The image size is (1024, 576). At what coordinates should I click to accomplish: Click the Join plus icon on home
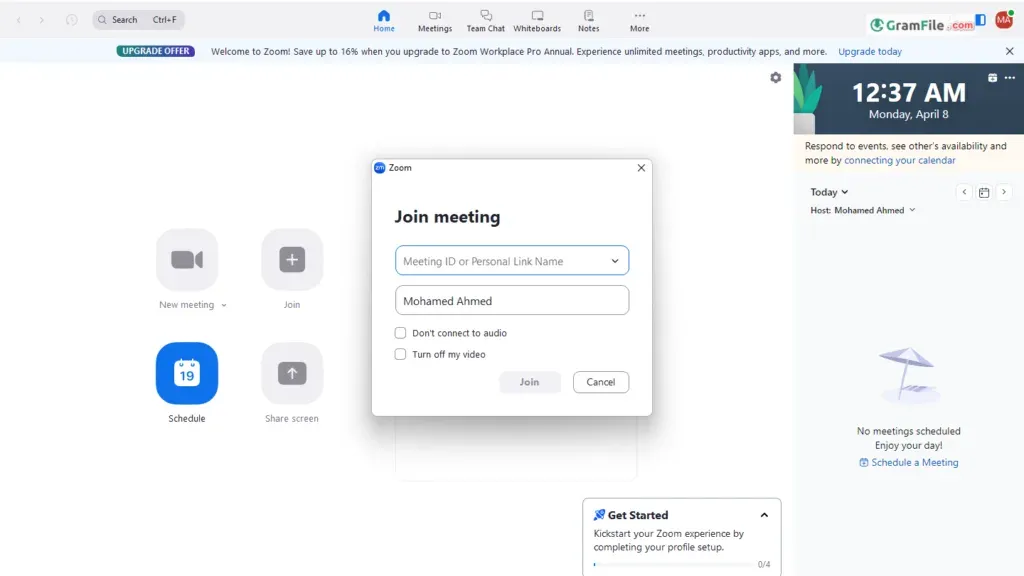(292, 260)
